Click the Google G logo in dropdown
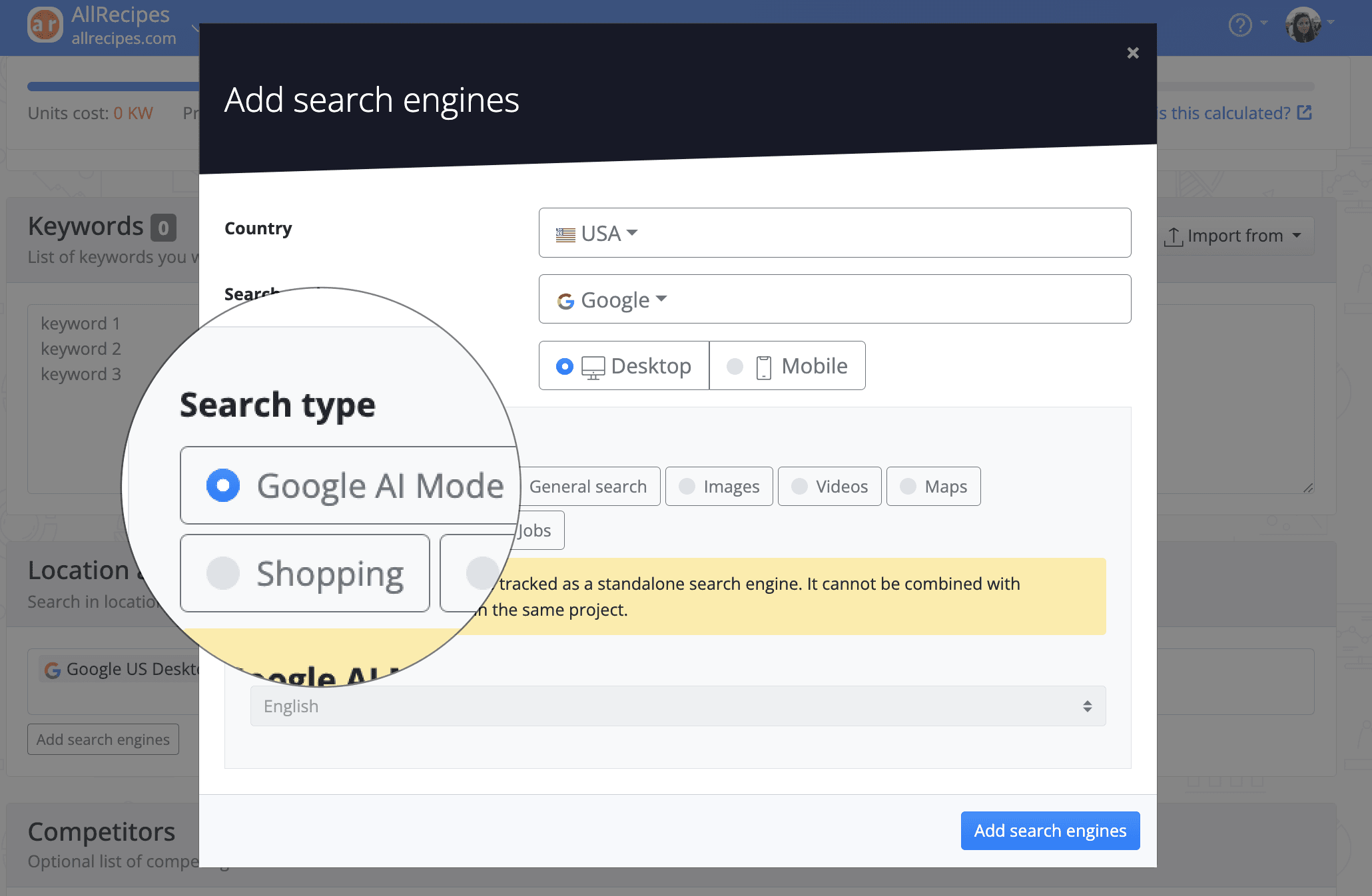 click(565, 301)
